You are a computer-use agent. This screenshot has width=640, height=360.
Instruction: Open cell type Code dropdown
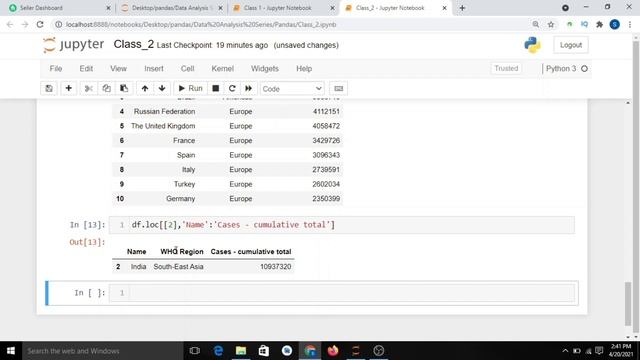point(292,89)
